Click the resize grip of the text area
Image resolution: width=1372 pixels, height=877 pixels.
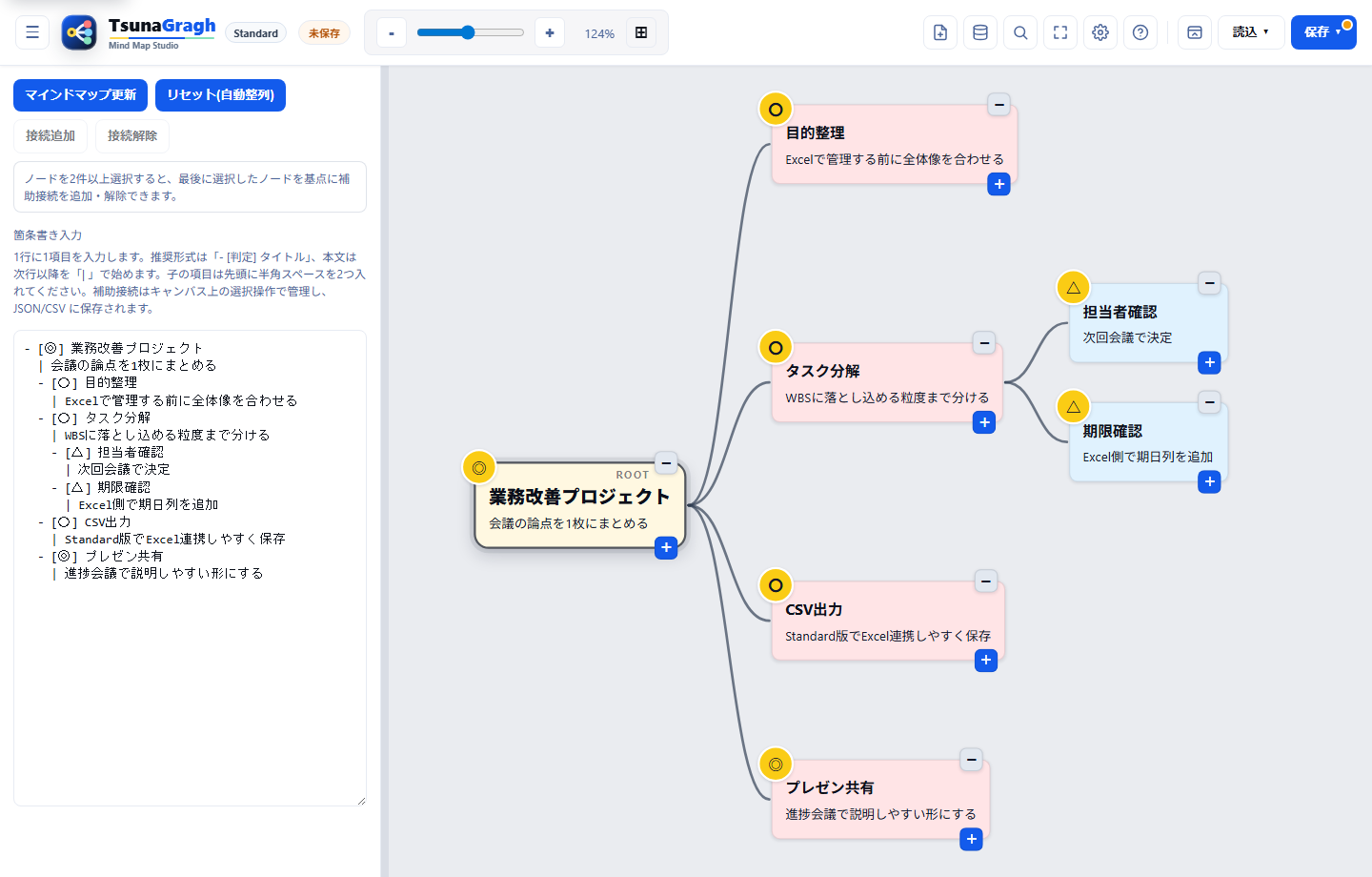click(x=361, y=801)
